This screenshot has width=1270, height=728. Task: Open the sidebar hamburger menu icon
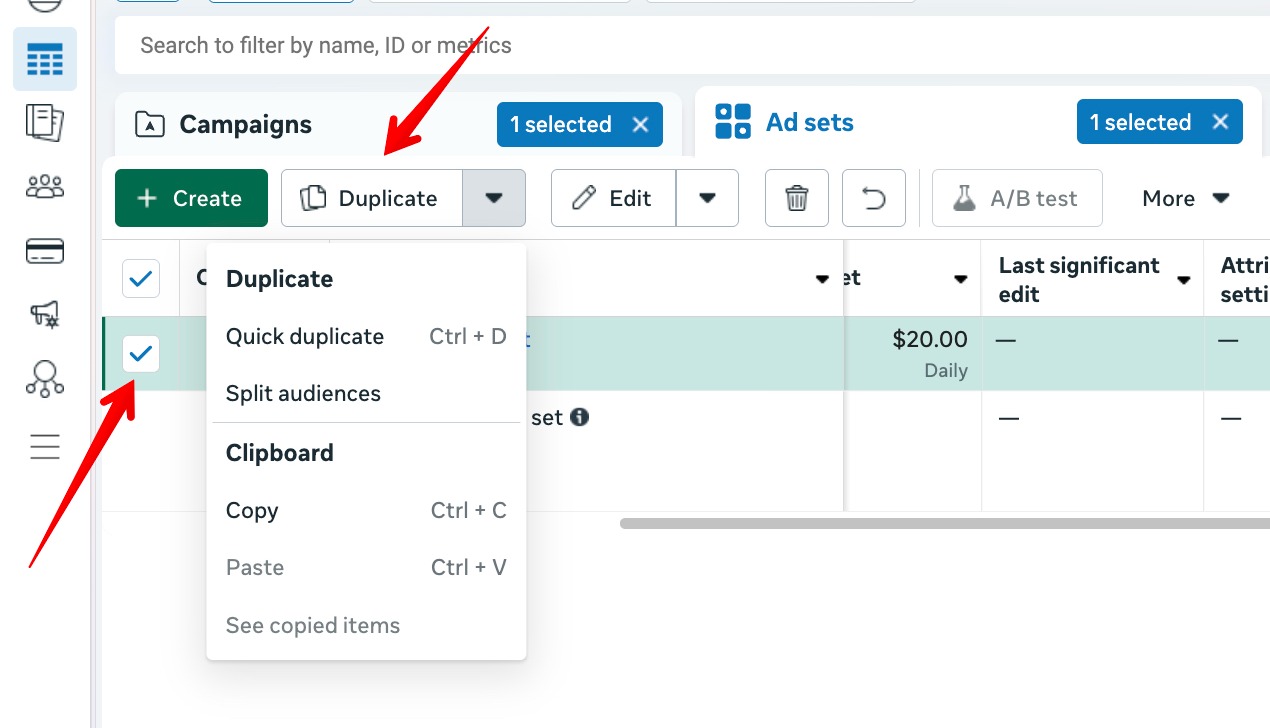point(45,446)
